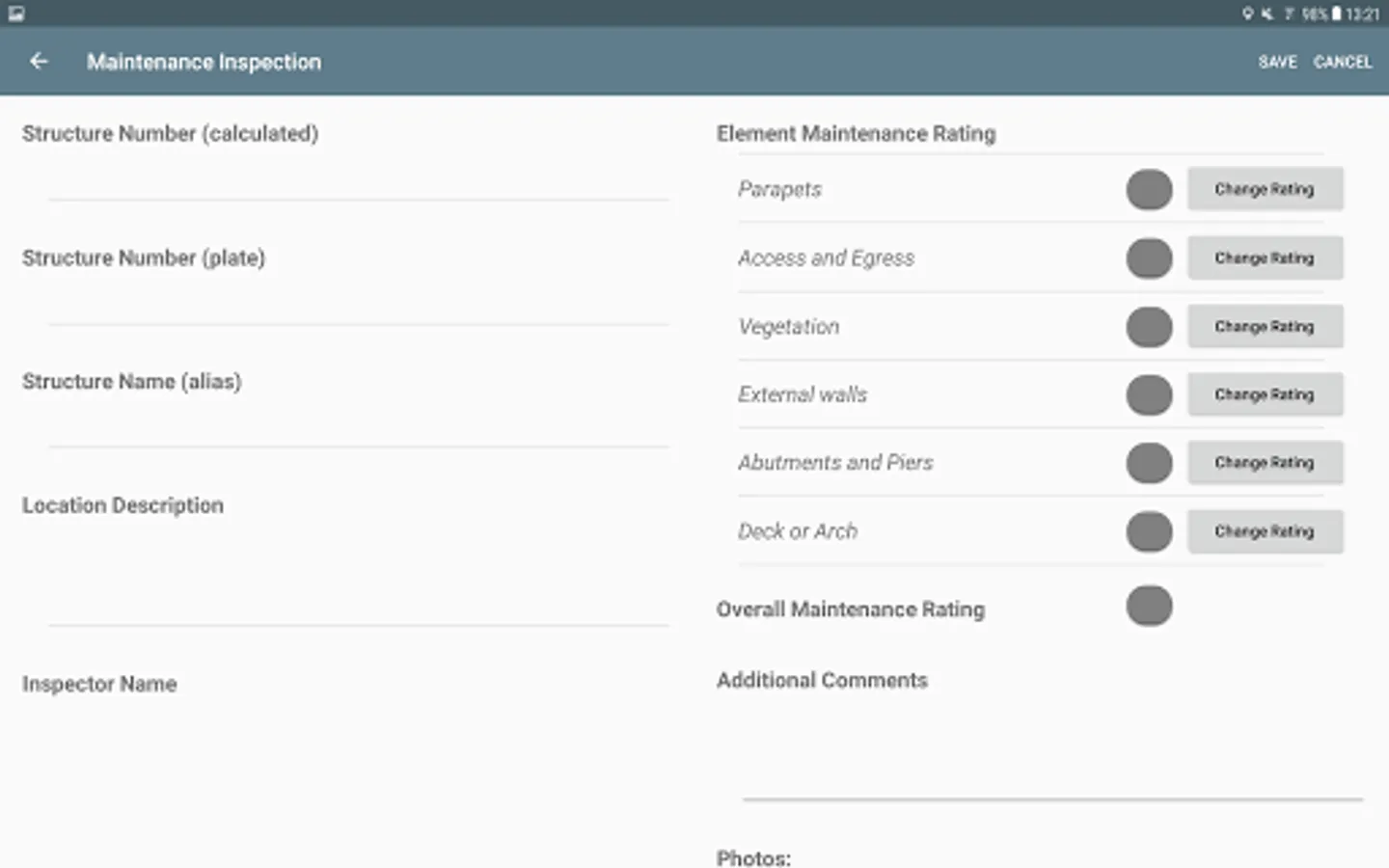Click the Vegetation rating indicator circle
Image resolution: width=1389 pixels, height=868 pixels.
(x=1148, y=326)
